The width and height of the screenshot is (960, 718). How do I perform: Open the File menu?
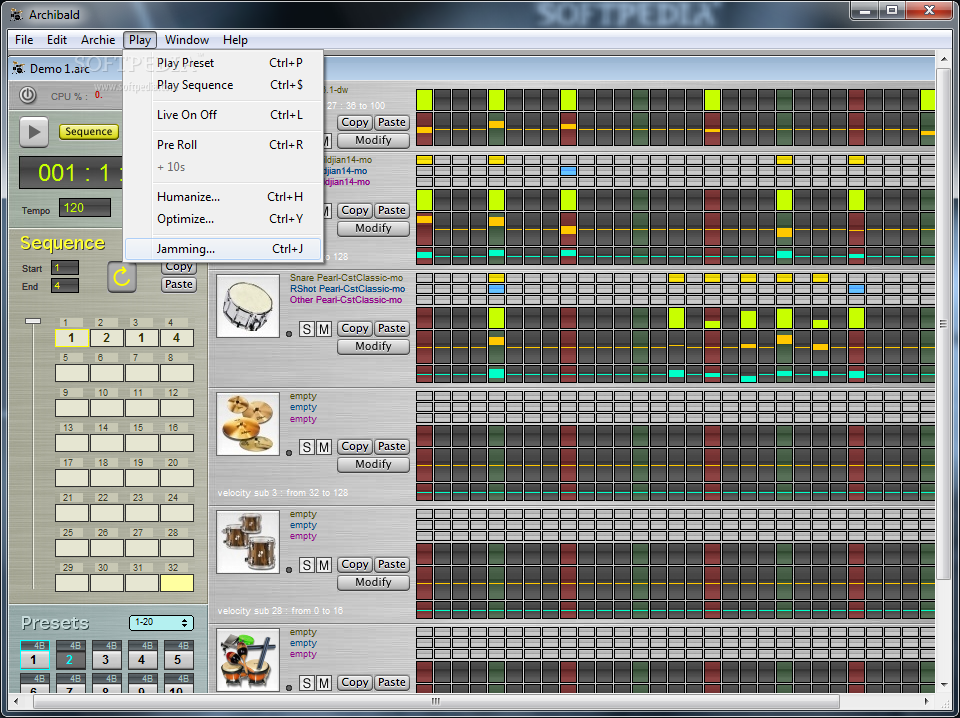(24, 40)
